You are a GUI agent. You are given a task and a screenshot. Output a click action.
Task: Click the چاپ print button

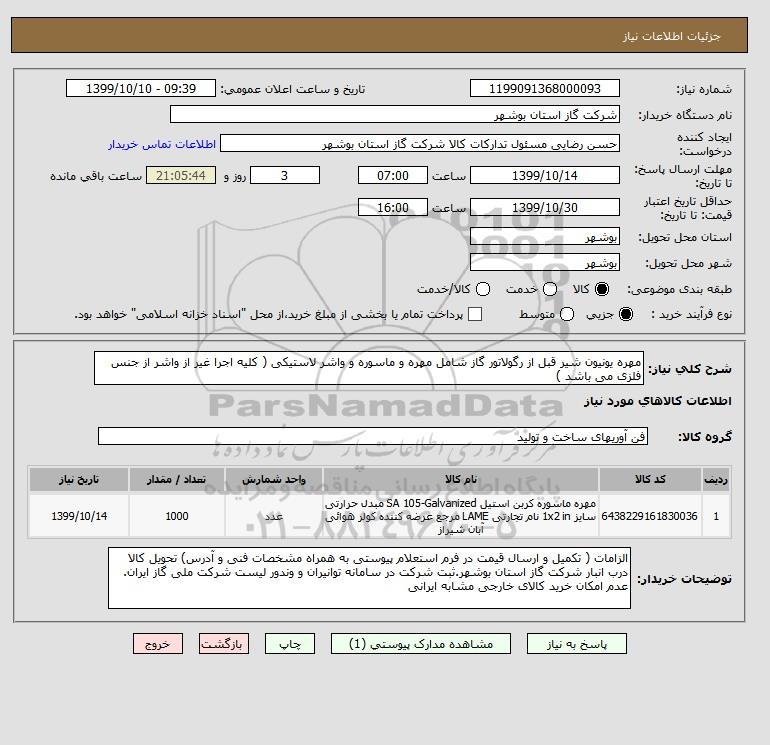point(290,644)
